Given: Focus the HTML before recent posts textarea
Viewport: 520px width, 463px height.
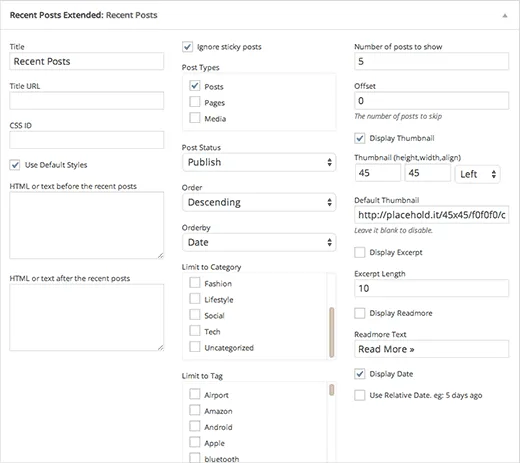Looking at the screenshot, I should (x=87, y=225).
